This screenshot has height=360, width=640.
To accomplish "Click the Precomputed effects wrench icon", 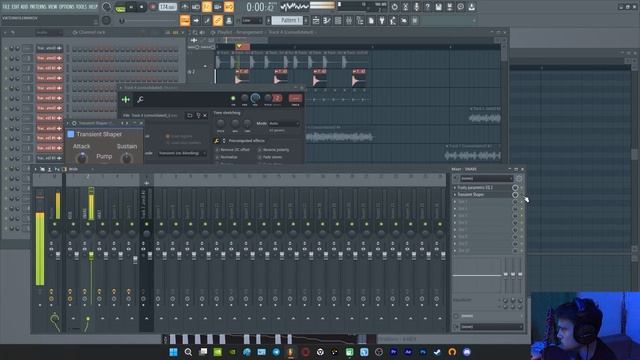I will tap(216, 141).
